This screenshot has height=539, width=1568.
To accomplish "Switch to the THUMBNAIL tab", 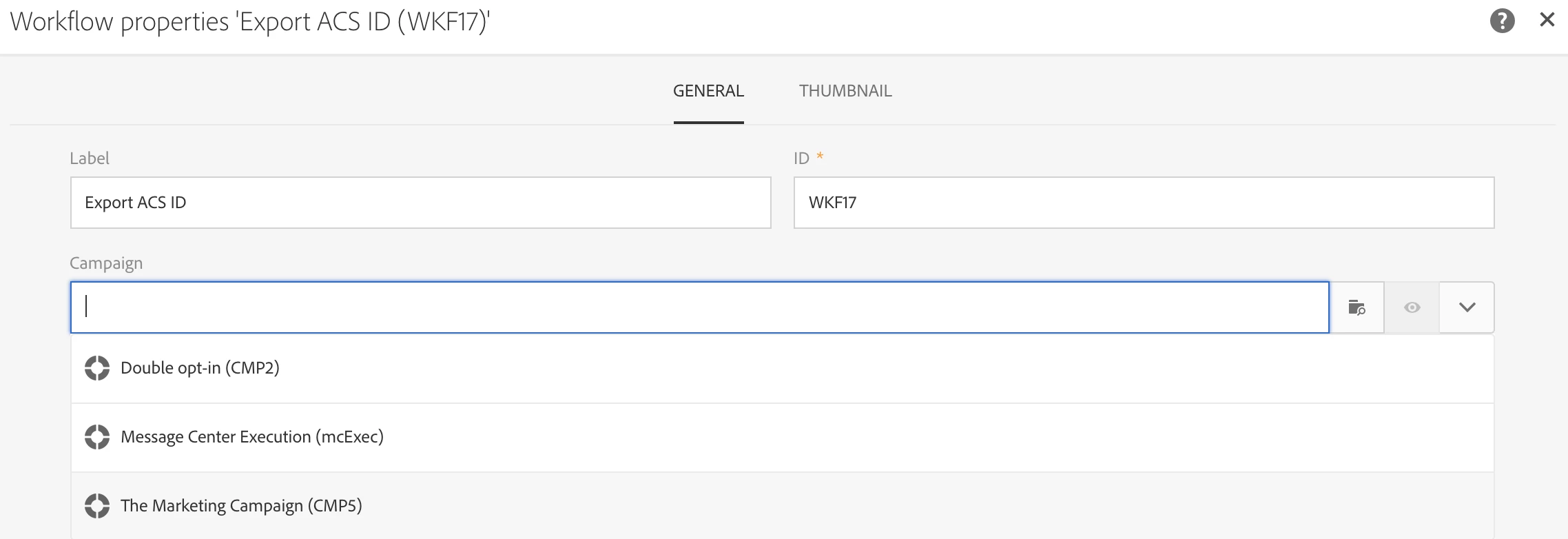I will (x=845, y=91).
